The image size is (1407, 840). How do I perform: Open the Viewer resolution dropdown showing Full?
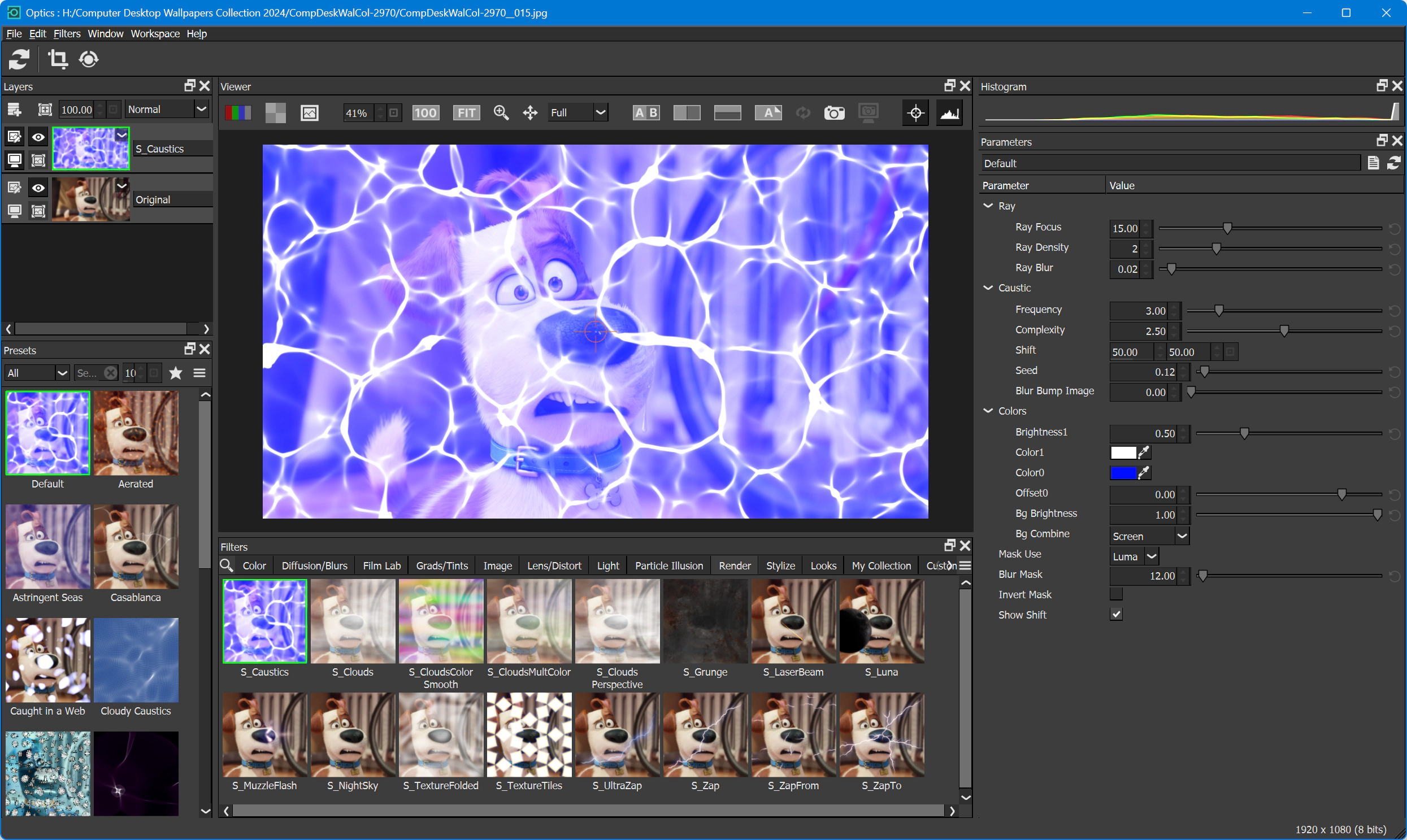[x=578, y=112]
